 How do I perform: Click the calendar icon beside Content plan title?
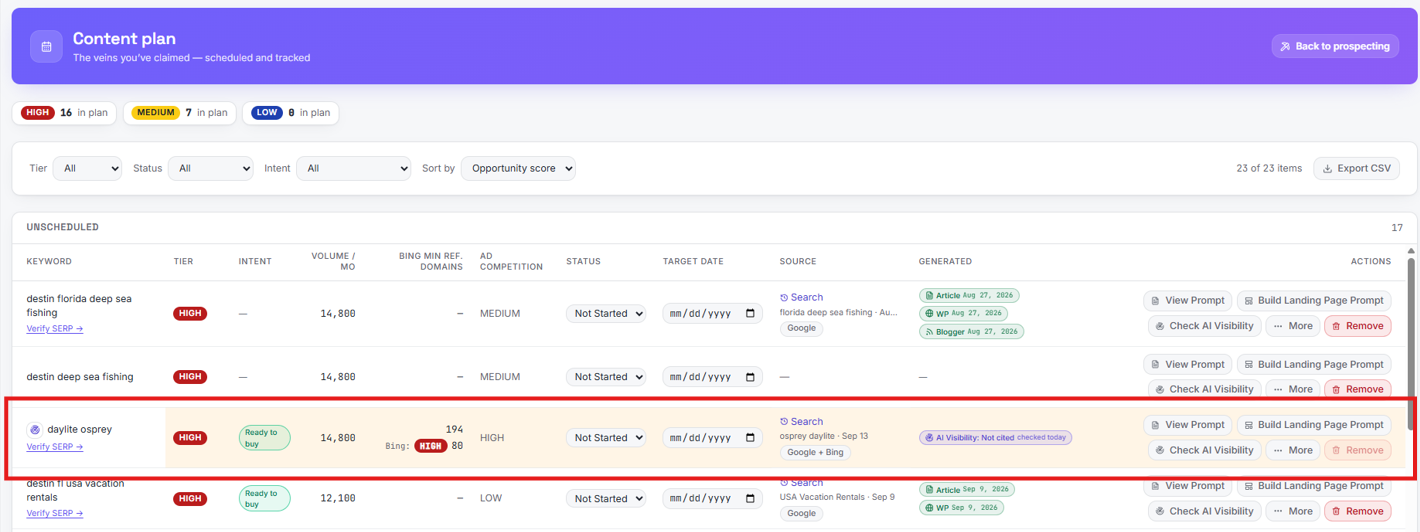point(46,47)
